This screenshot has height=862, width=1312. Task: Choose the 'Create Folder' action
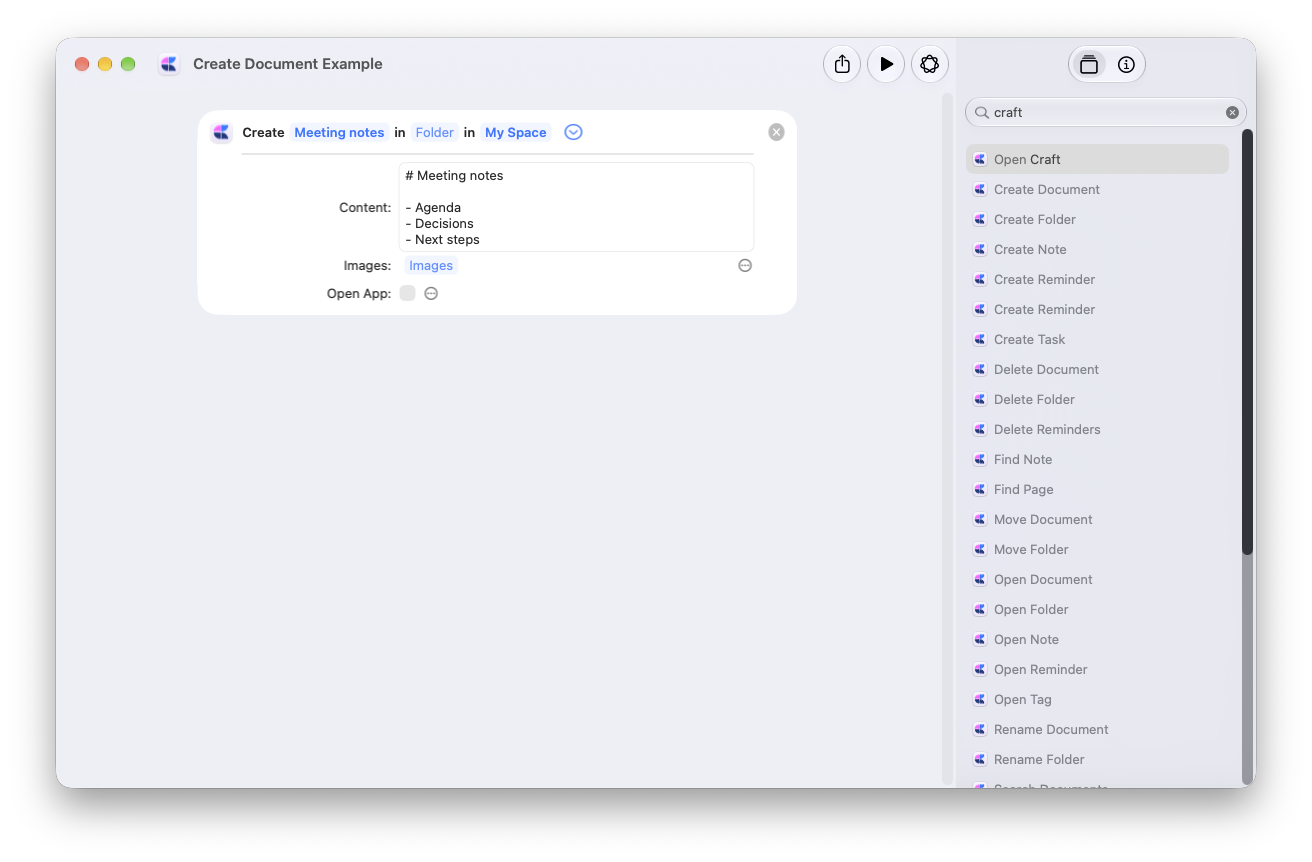click(x=1097, y=219)
